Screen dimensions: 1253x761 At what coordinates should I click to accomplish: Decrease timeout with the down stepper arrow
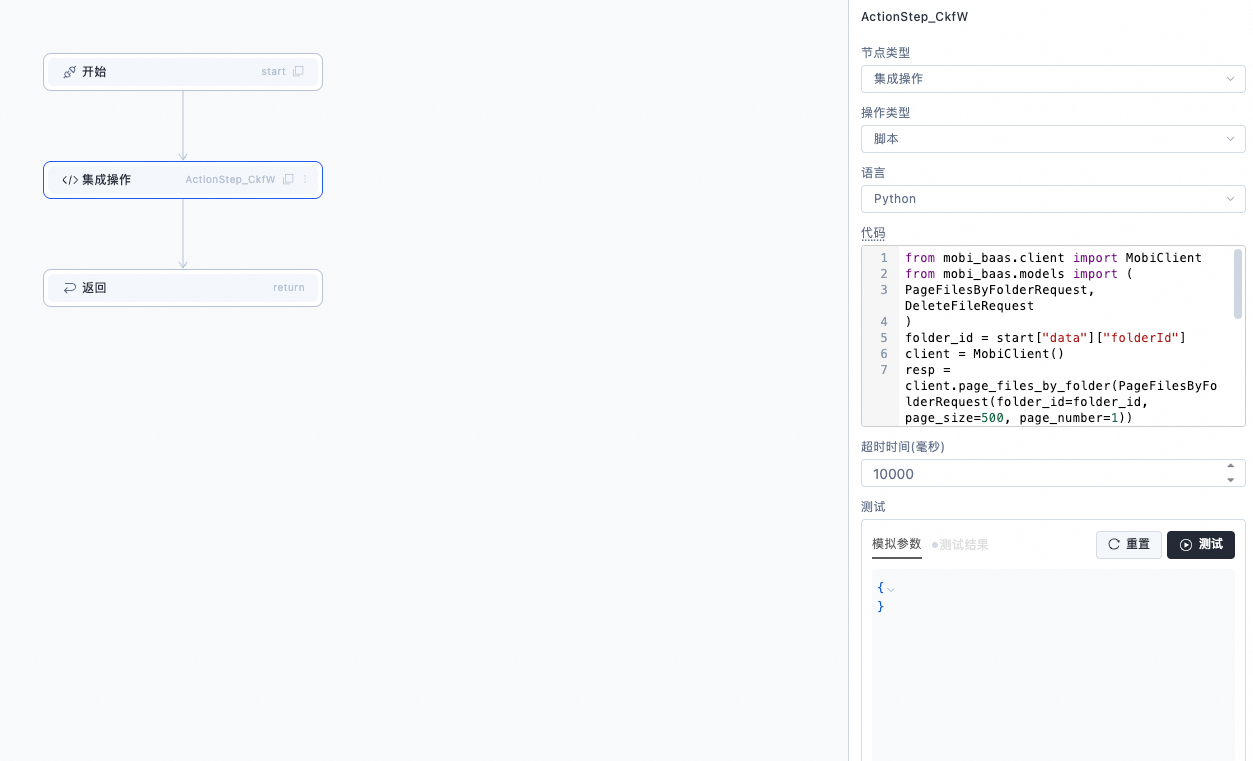click(1229, 480)
